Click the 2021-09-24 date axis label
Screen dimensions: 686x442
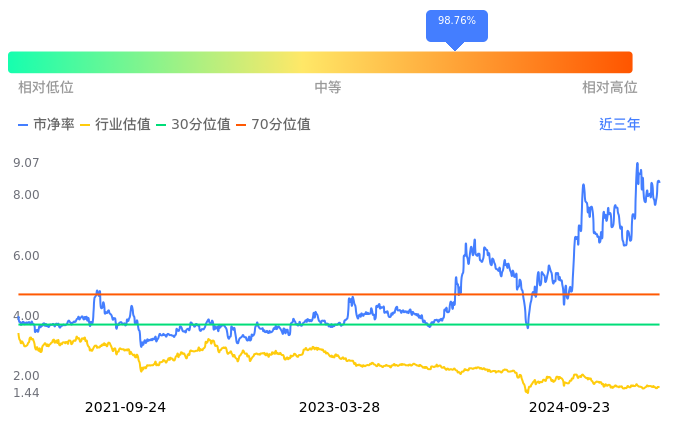(125, 407)
